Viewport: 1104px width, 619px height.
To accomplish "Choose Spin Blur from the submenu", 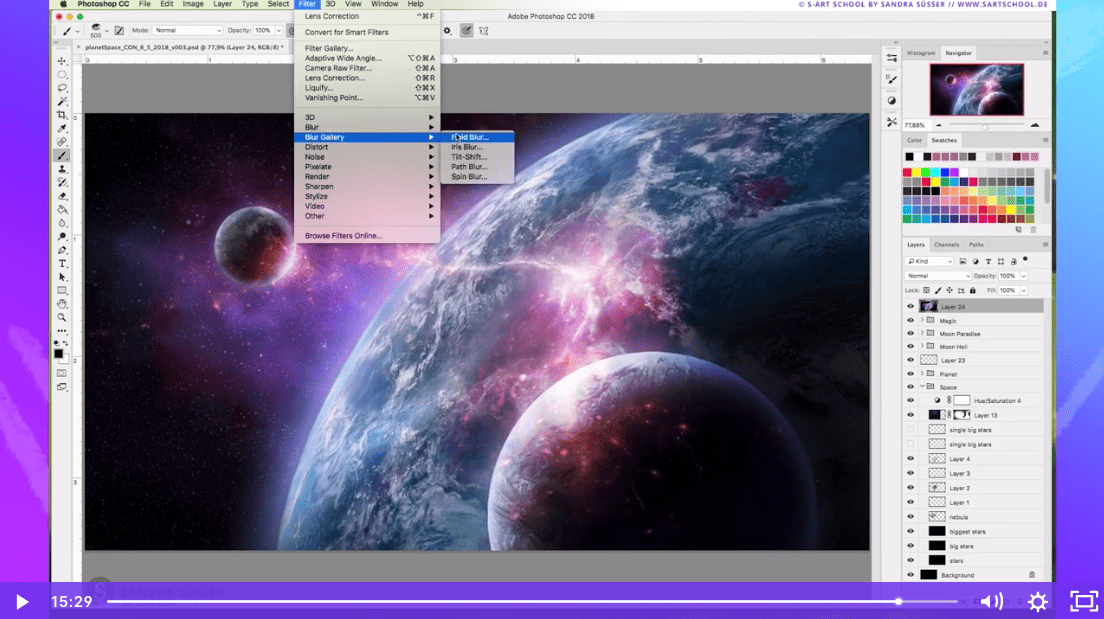I will click(x=477, y=177).
